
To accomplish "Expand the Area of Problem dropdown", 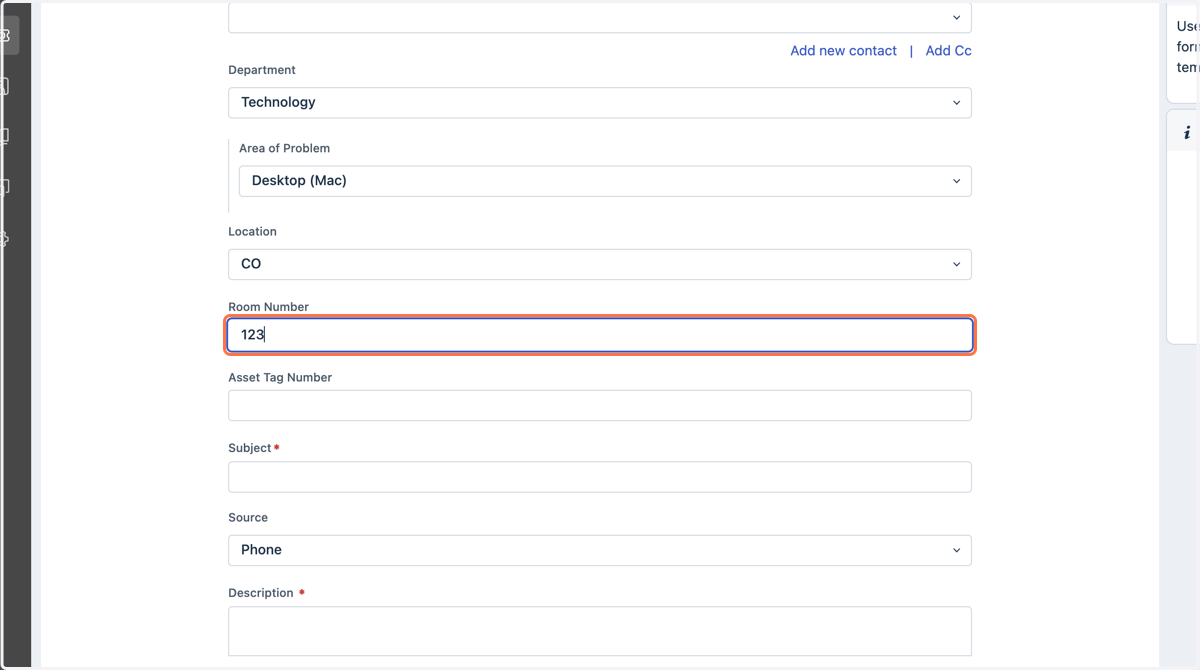I will pos(605,181).
